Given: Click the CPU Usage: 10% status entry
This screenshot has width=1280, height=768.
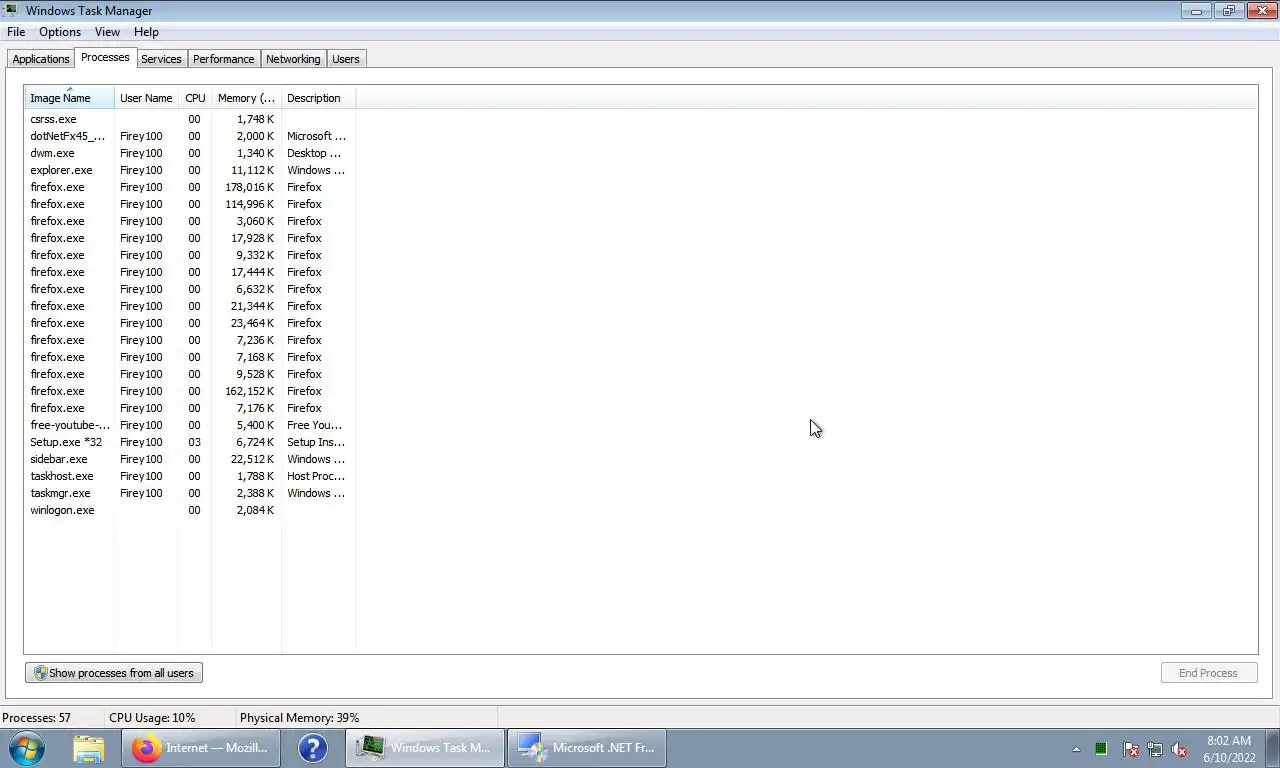Looking at the screenshot, I should 152,718.
